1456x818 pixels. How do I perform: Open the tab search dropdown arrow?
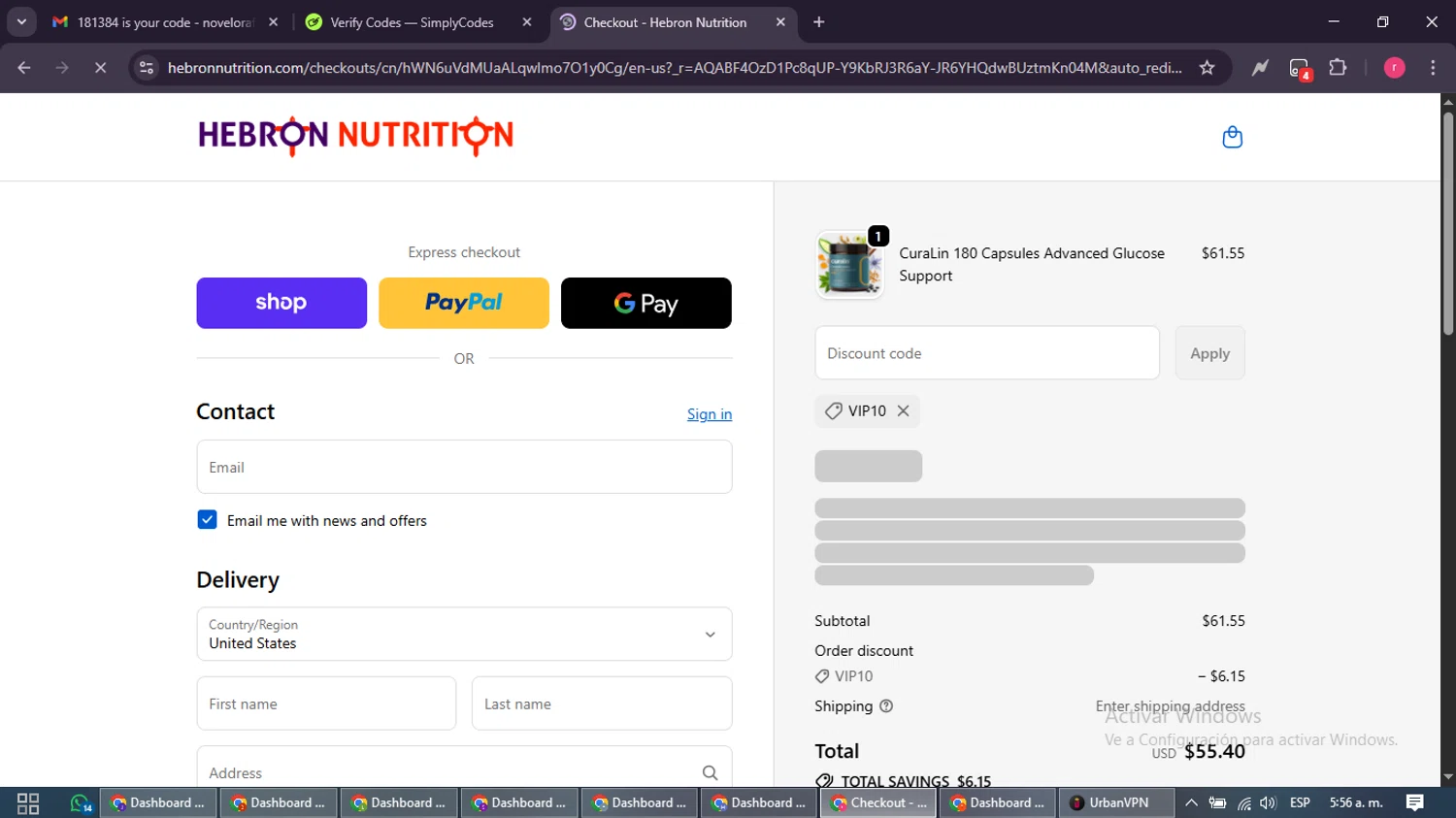21,22
